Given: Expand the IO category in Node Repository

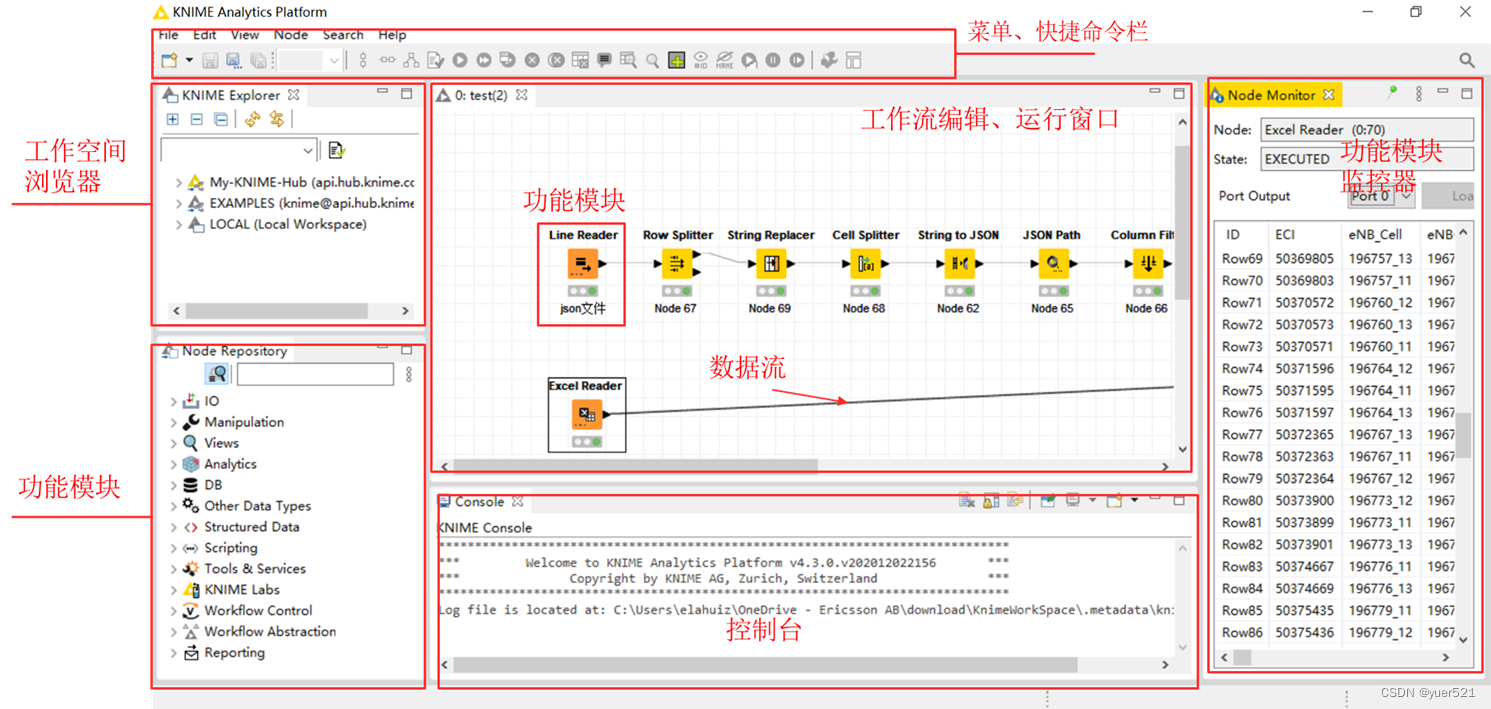Looking at the screenshot, I should (x=173, y=402).
